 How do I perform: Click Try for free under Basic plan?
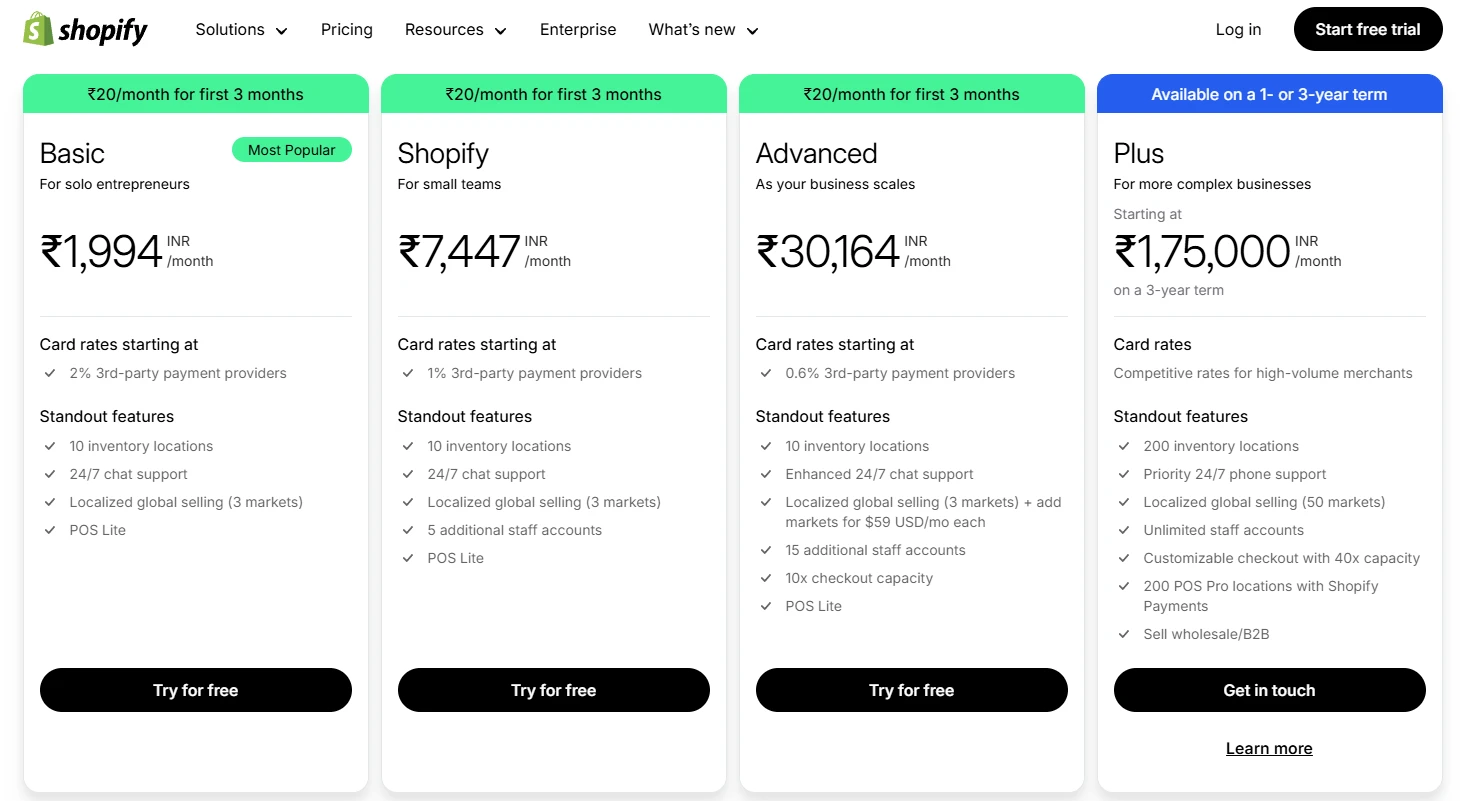click(196, 690)
